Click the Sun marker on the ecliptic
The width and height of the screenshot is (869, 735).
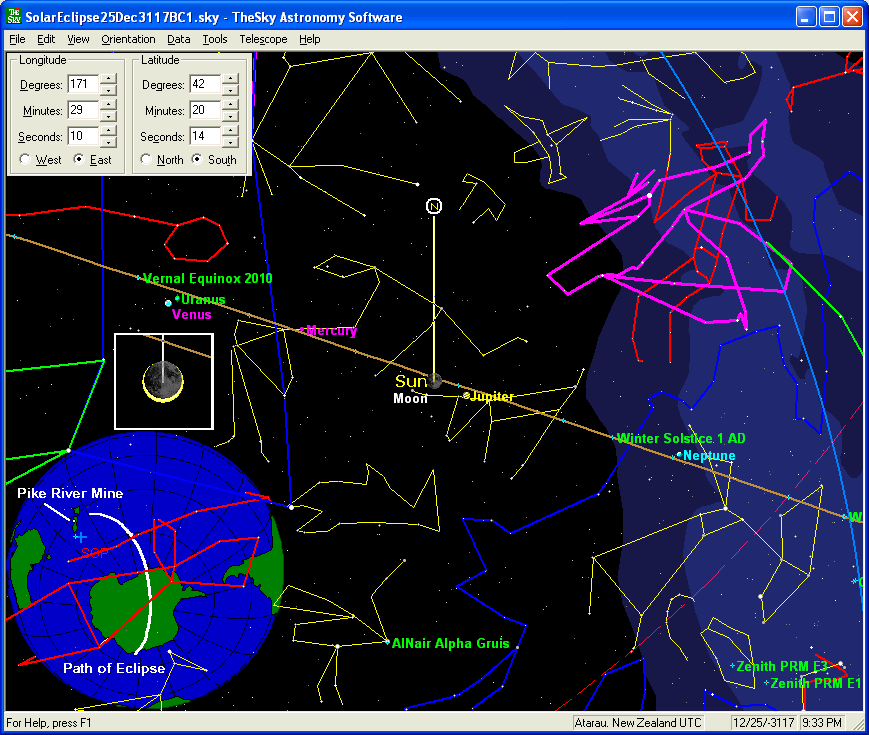pos(434,381)
